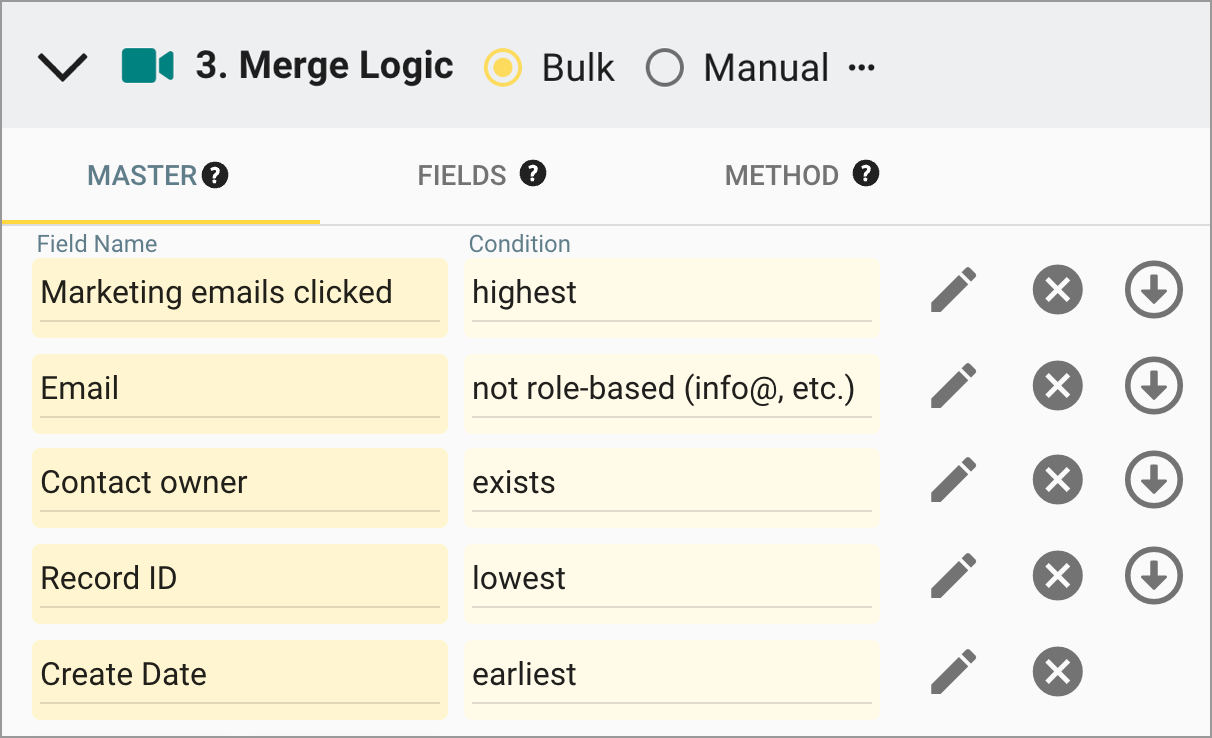Remove the Email field rule

click(1057, 386)
